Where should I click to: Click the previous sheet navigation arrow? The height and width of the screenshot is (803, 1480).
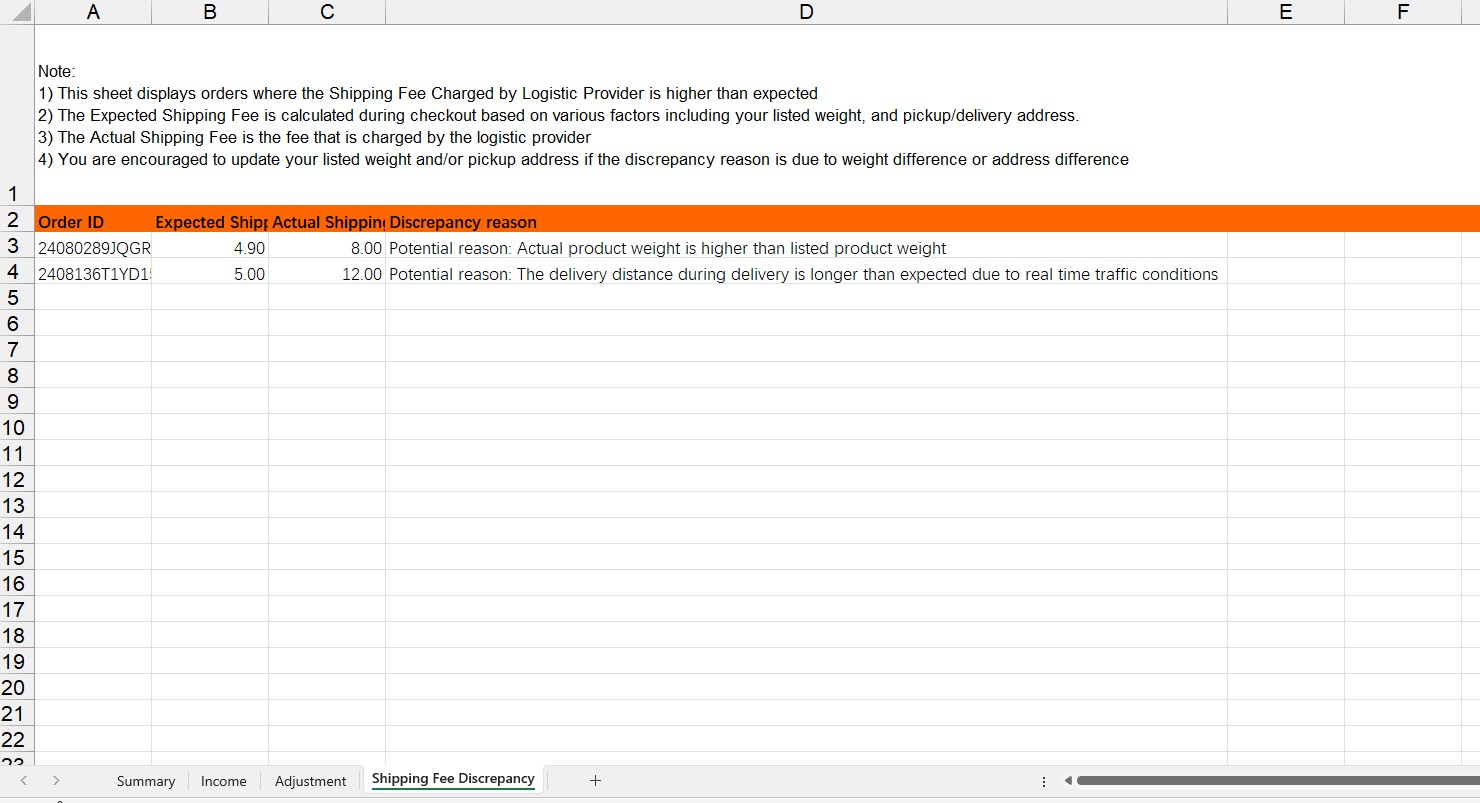[24, 780]
